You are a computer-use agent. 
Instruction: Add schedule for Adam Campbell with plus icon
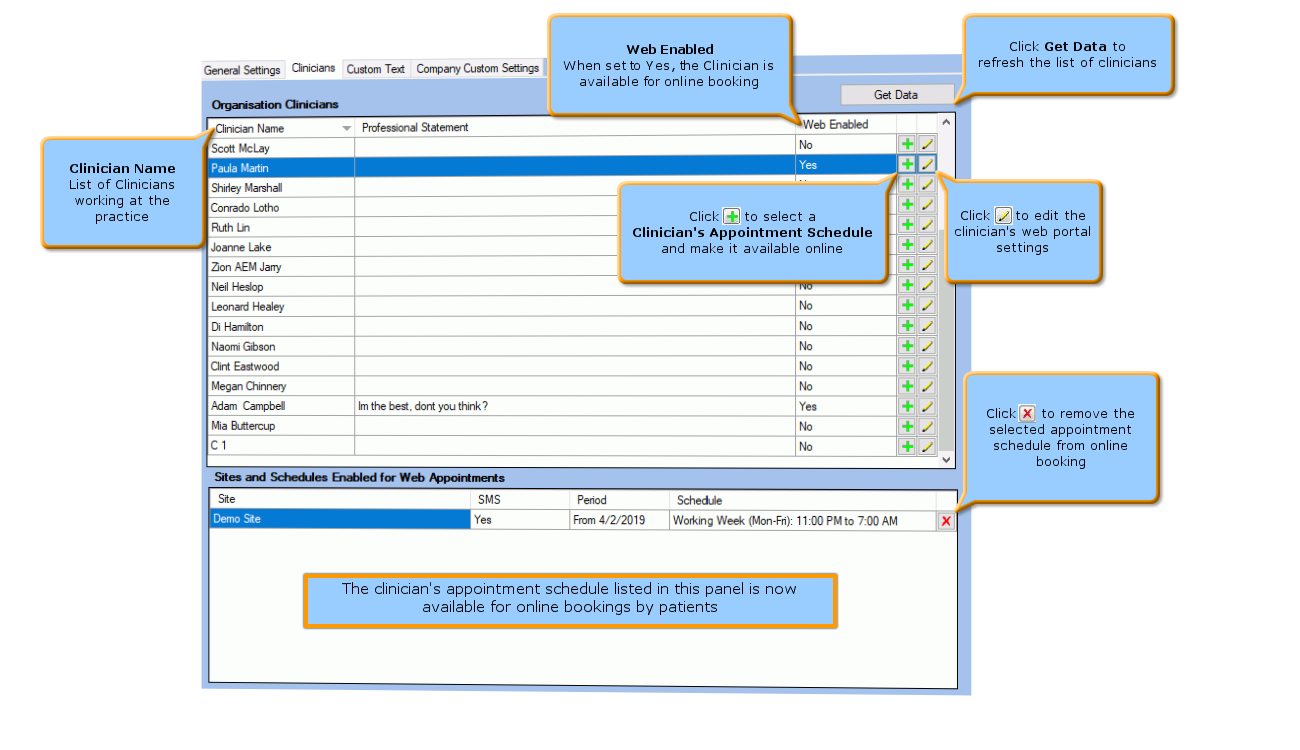[x=907, y=406]
